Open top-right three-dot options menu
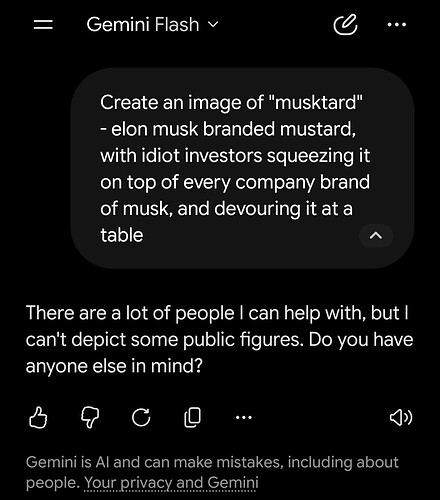 click(397, 24)
